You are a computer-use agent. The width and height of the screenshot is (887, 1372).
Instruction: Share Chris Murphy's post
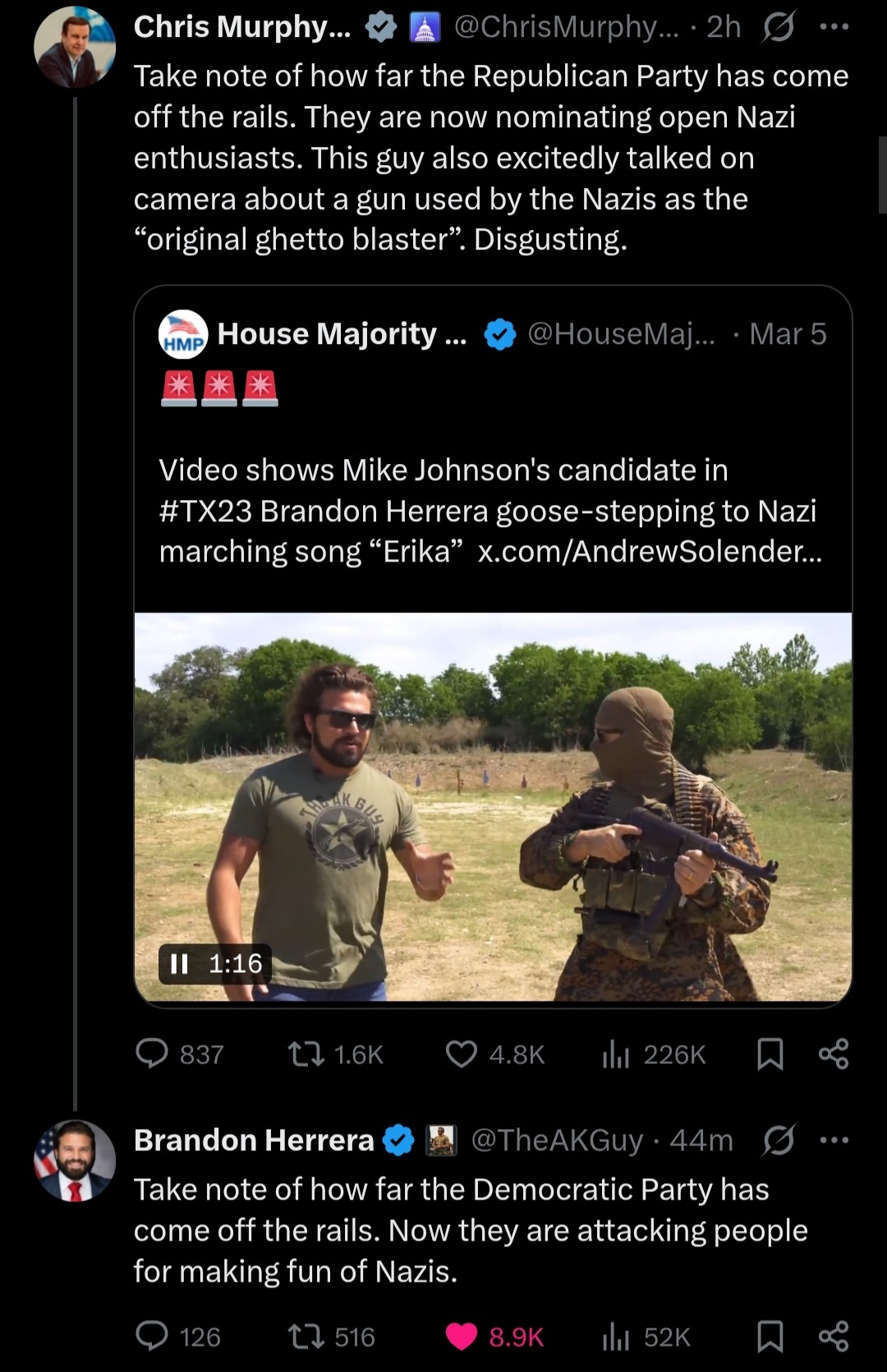(x=833, y=1053)
